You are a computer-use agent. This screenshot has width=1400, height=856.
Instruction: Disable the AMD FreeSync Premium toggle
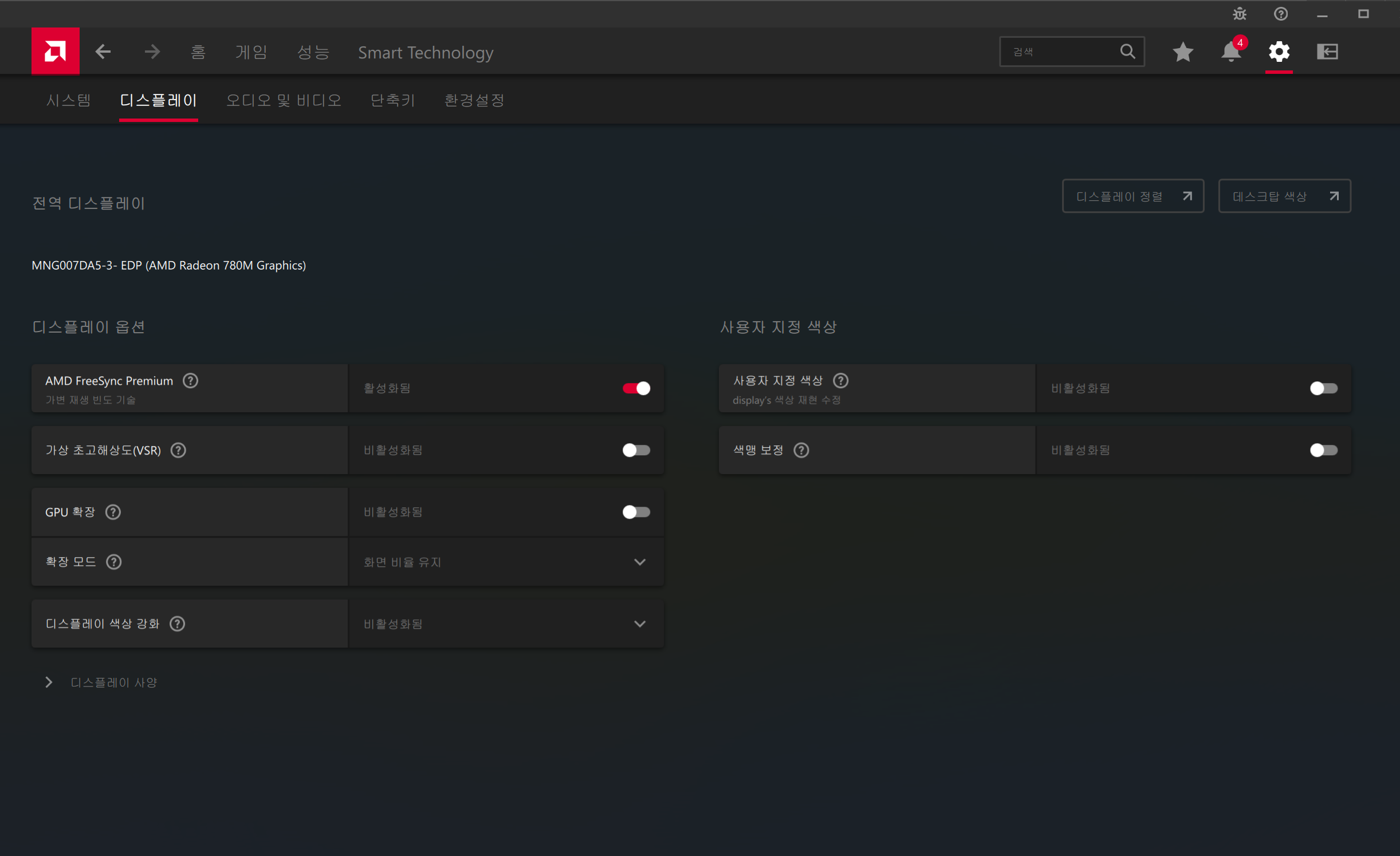(x=636, y=388)
